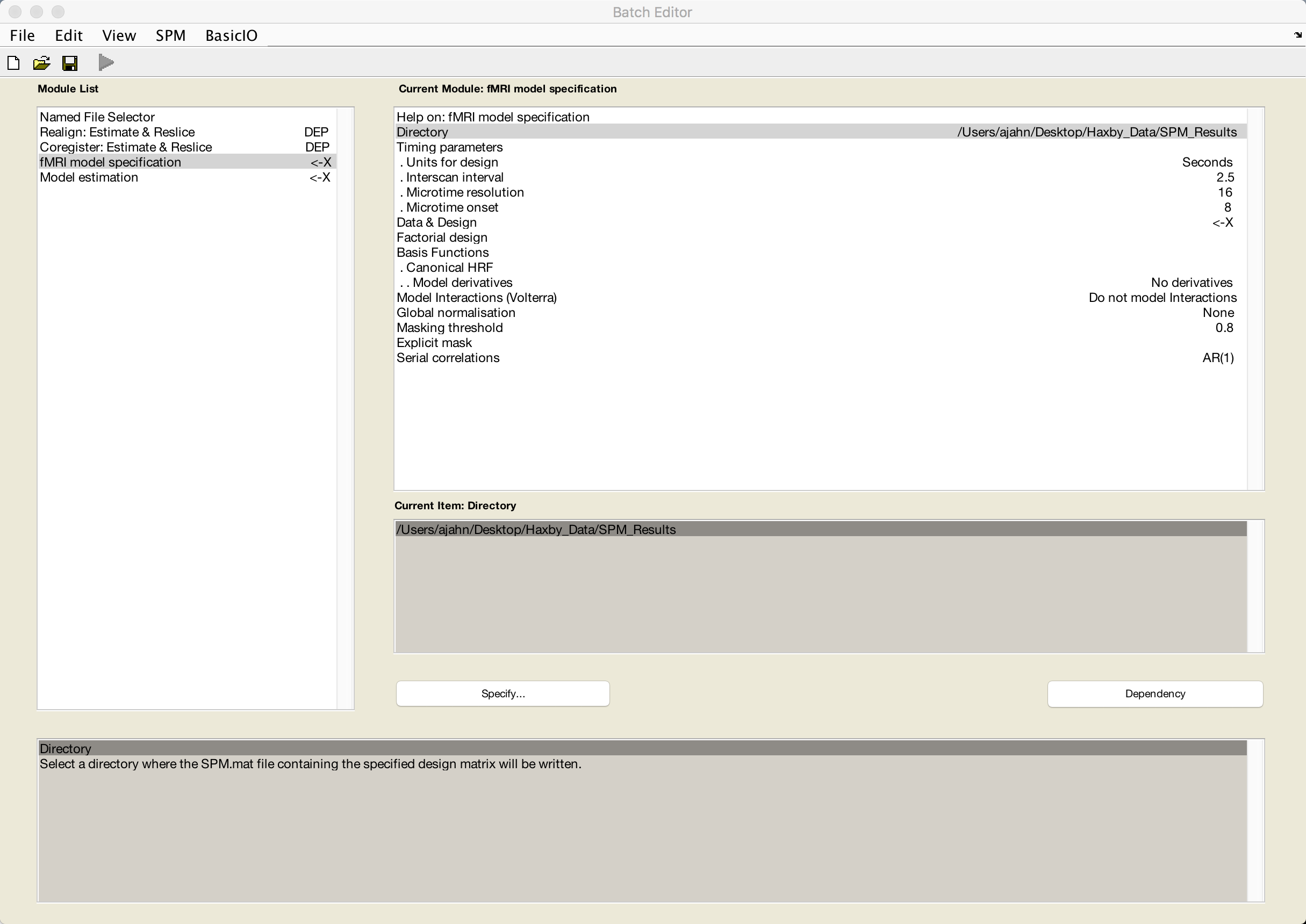Open the View menu
Screen dimensions: 1306x924
tap(119, 35)
